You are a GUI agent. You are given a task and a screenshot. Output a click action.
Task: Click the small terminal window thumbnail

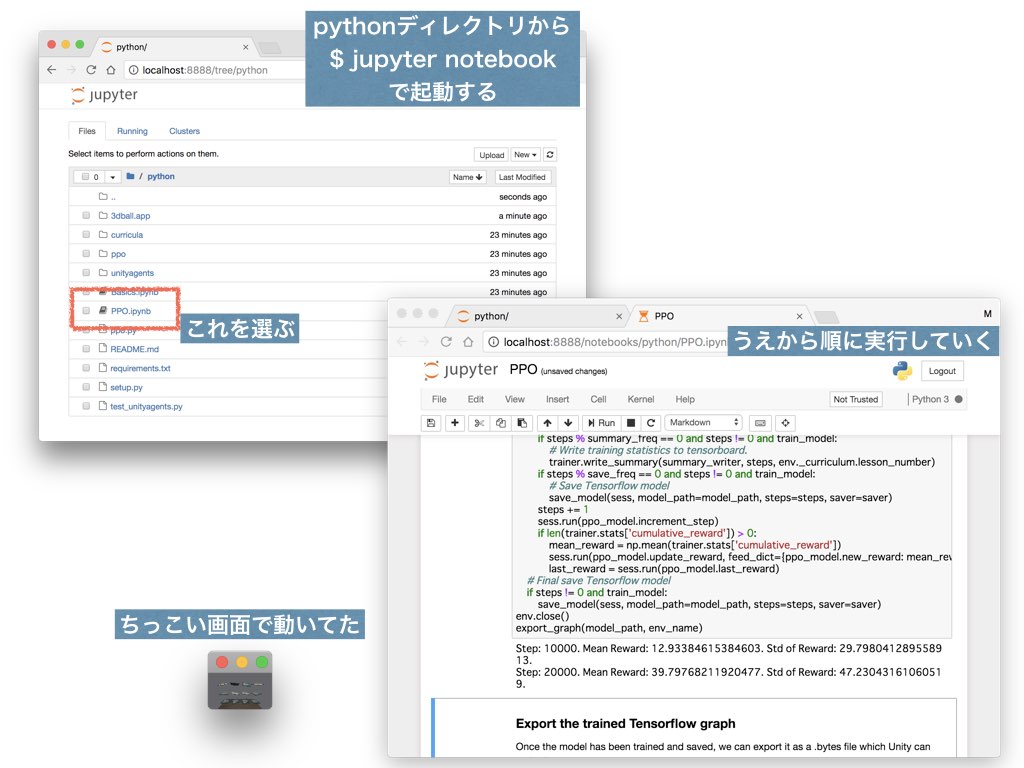(x=240, y=680)
